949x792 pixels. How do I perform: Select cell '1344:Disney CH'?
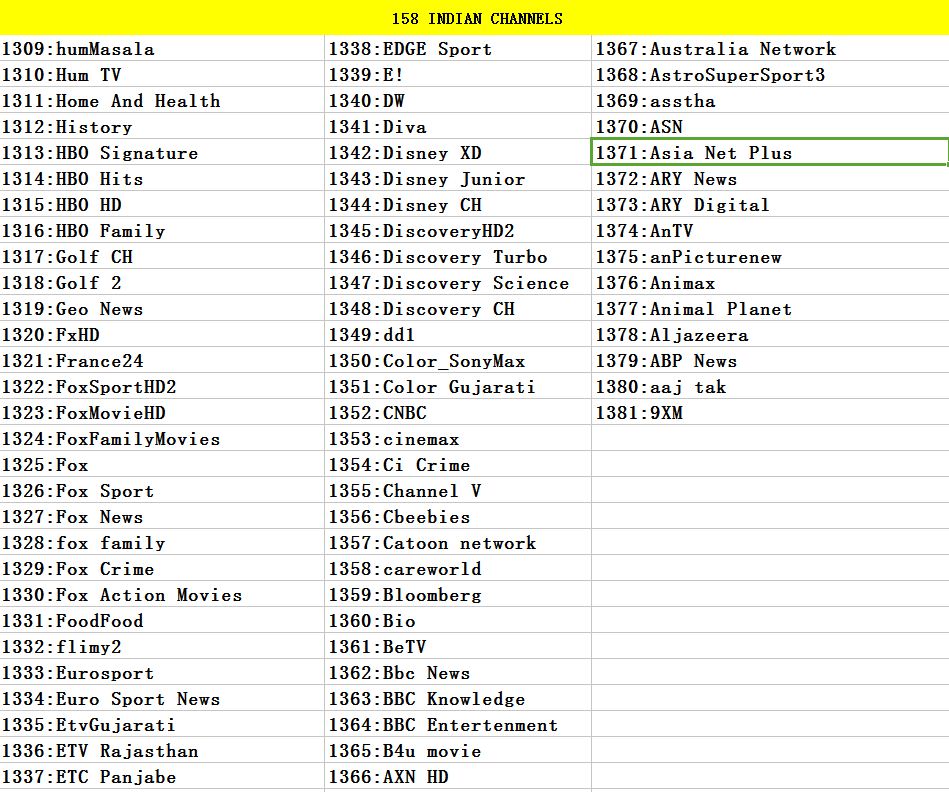point(458,205)
